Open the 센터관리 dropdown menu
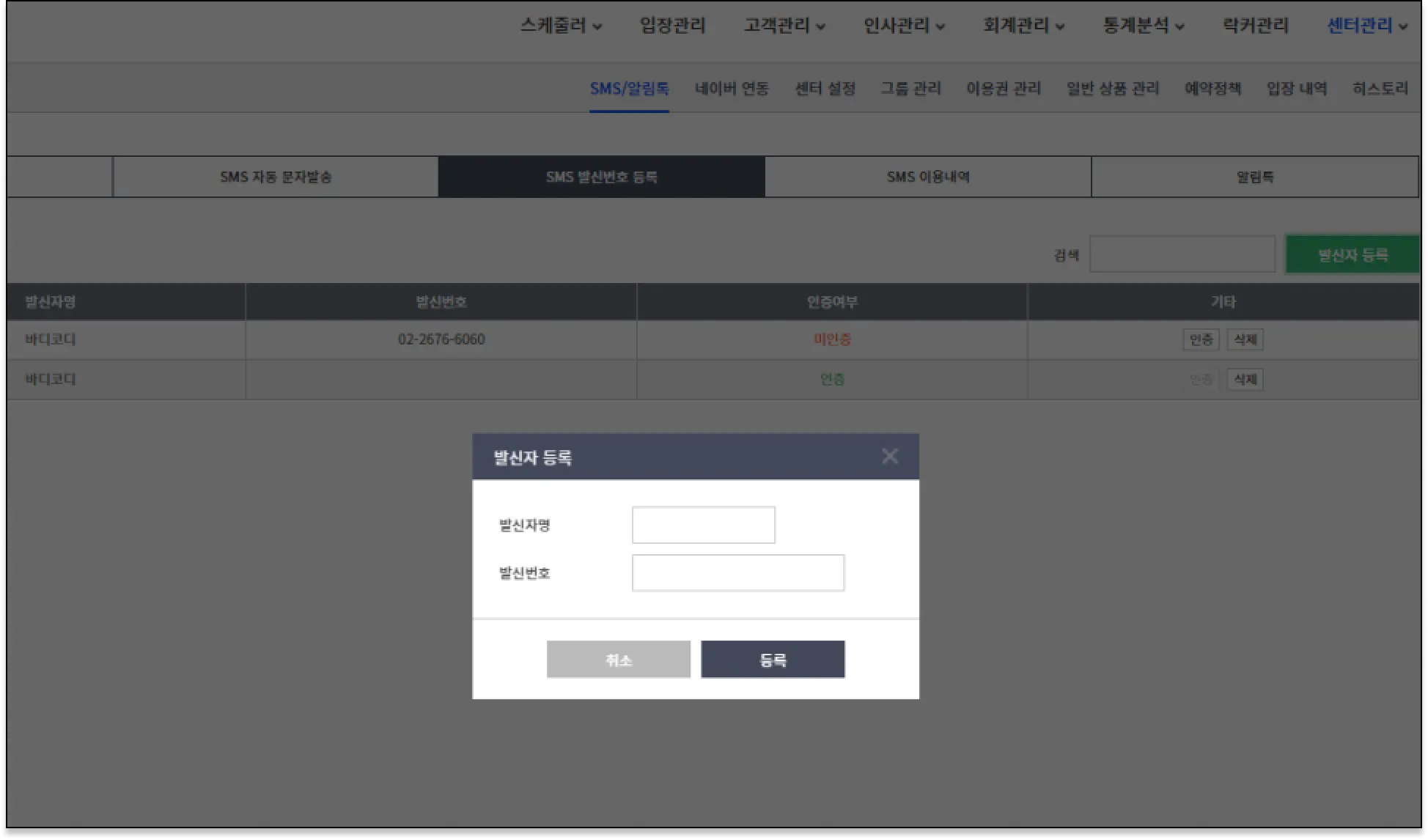 [1367, 26]
